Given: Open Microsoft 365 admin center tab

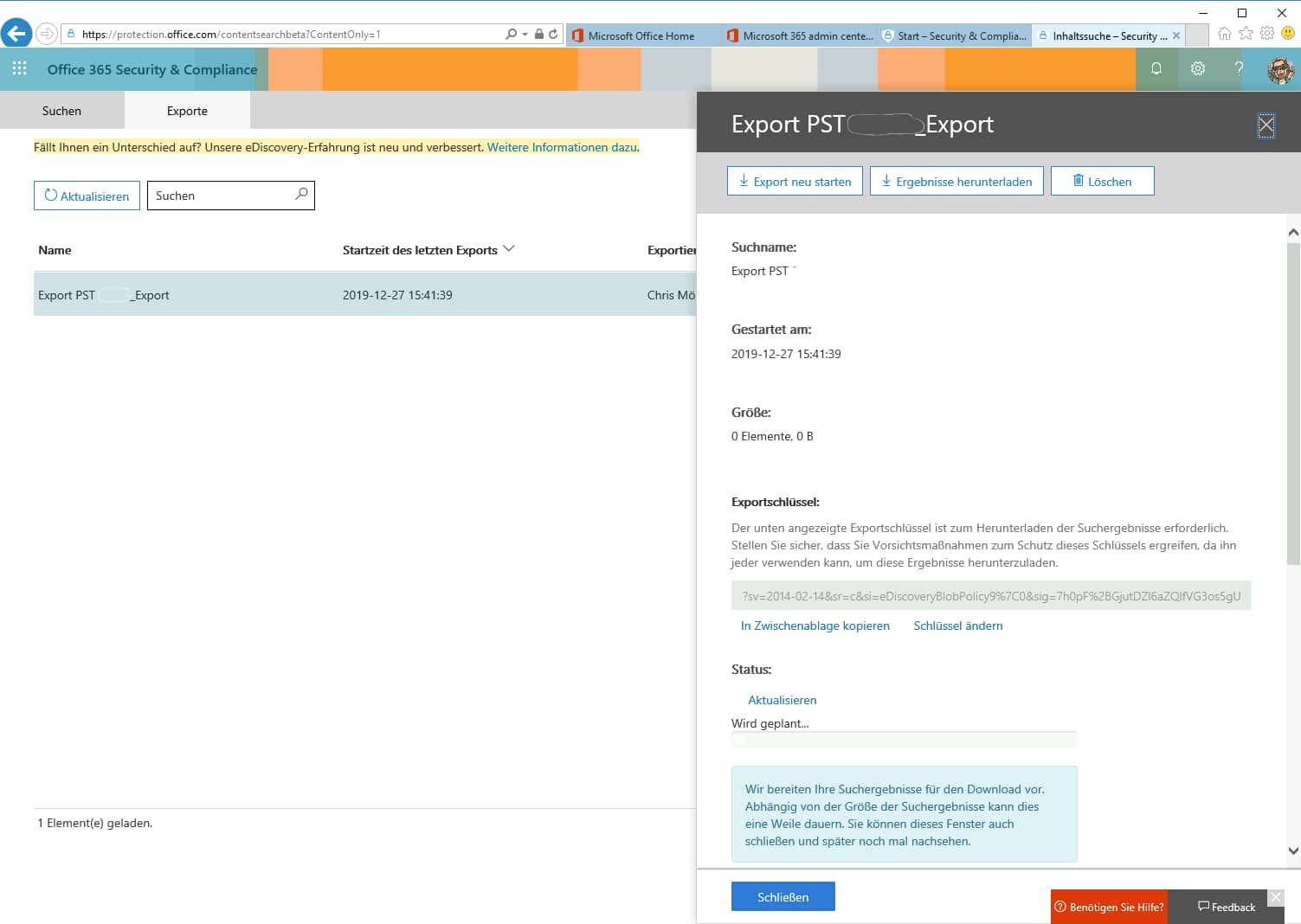Looking at the screenshot, I should (x=800, y=35).
